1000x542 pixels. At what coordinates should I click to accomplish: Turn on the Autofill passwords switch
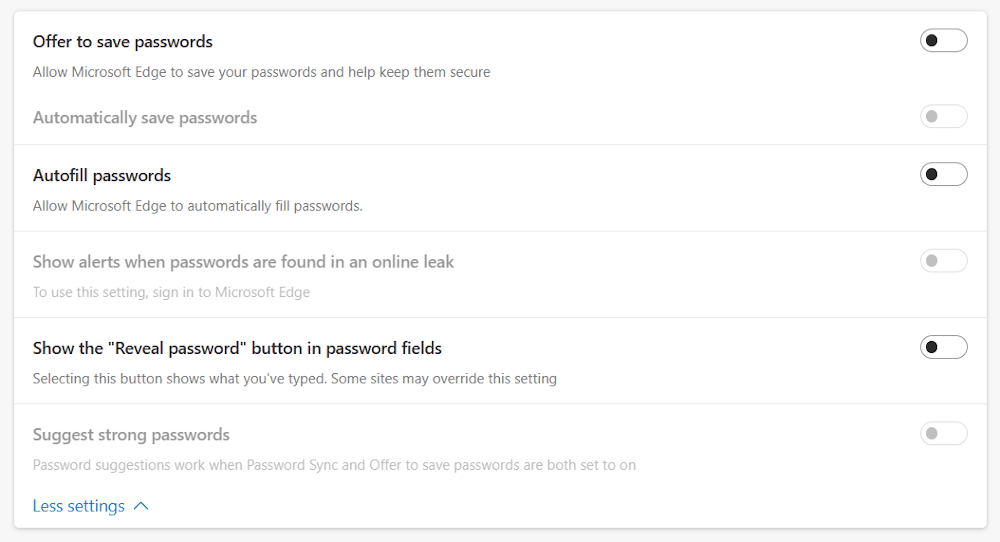point(943,175)
